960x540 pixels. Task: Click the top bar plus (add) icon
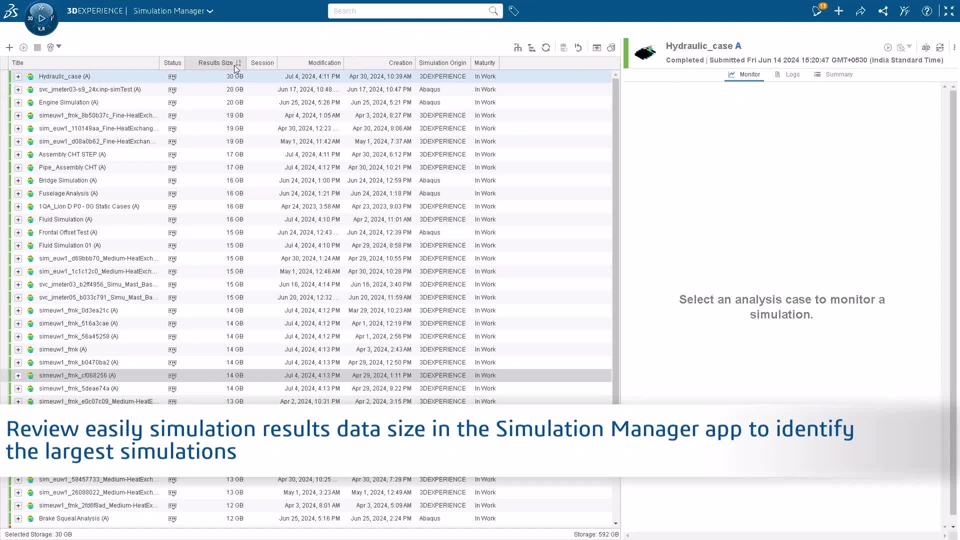(838, 11)
